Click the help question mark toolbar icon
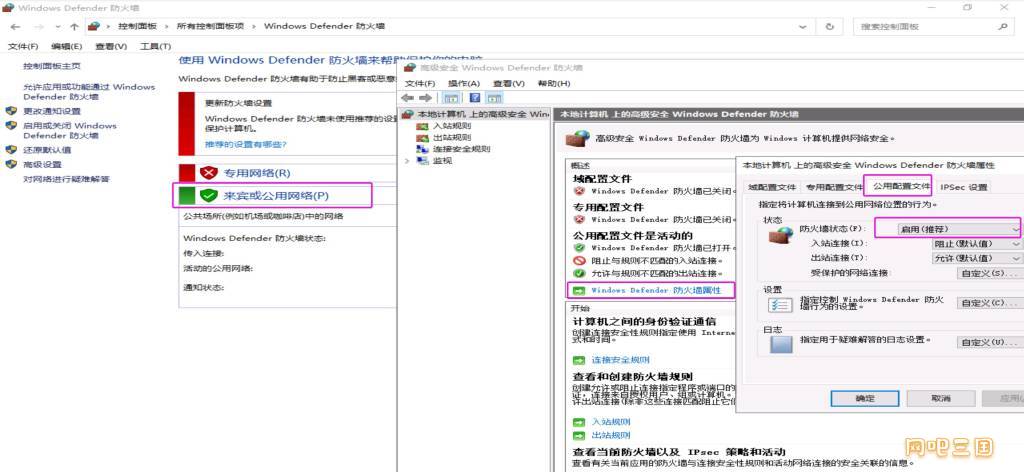 tap(475, 98)
